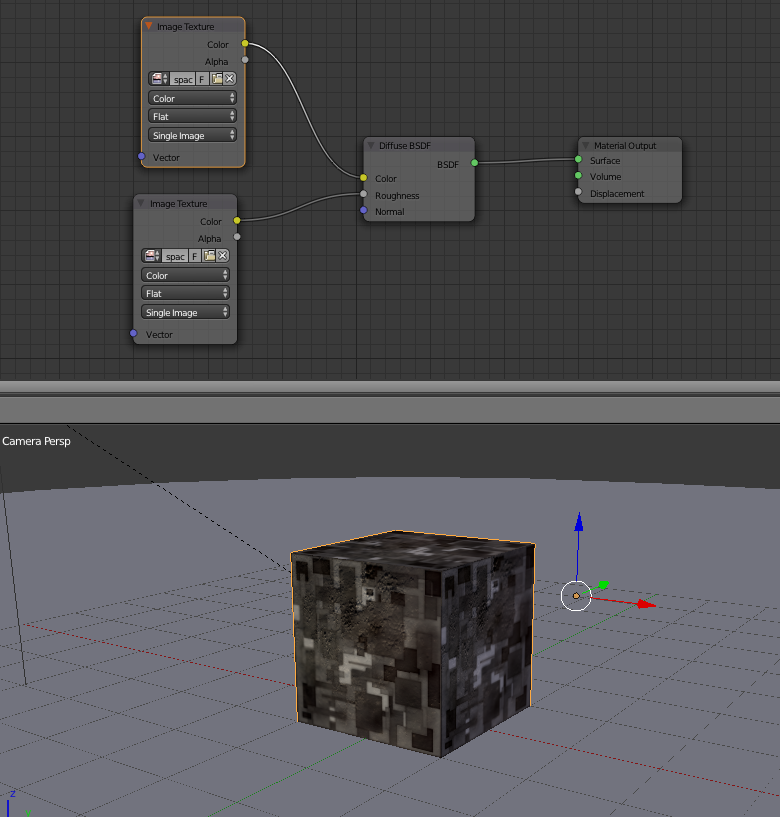
Task: Collapse the Material Output node
Action: [586, 145]
